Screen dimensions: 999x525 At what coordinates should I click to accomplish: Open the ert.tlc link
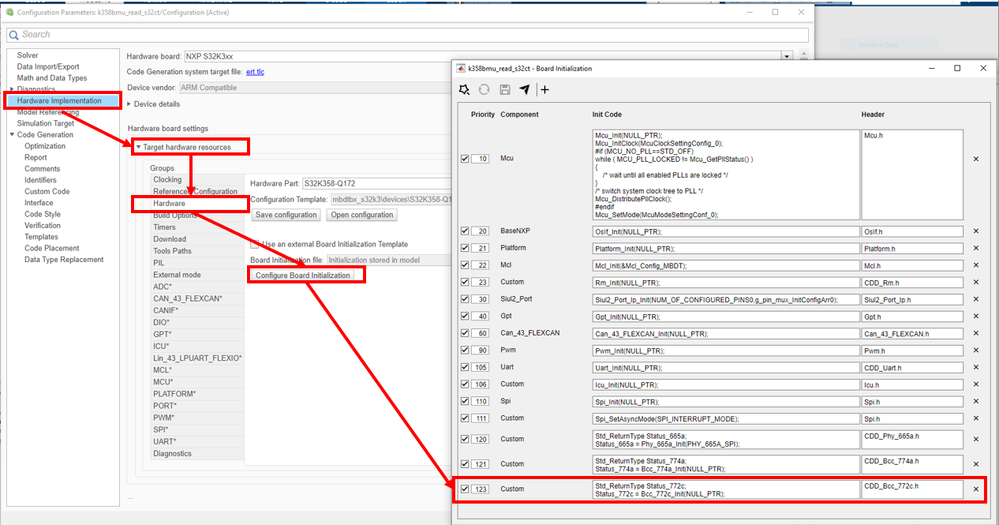[255, 72]
